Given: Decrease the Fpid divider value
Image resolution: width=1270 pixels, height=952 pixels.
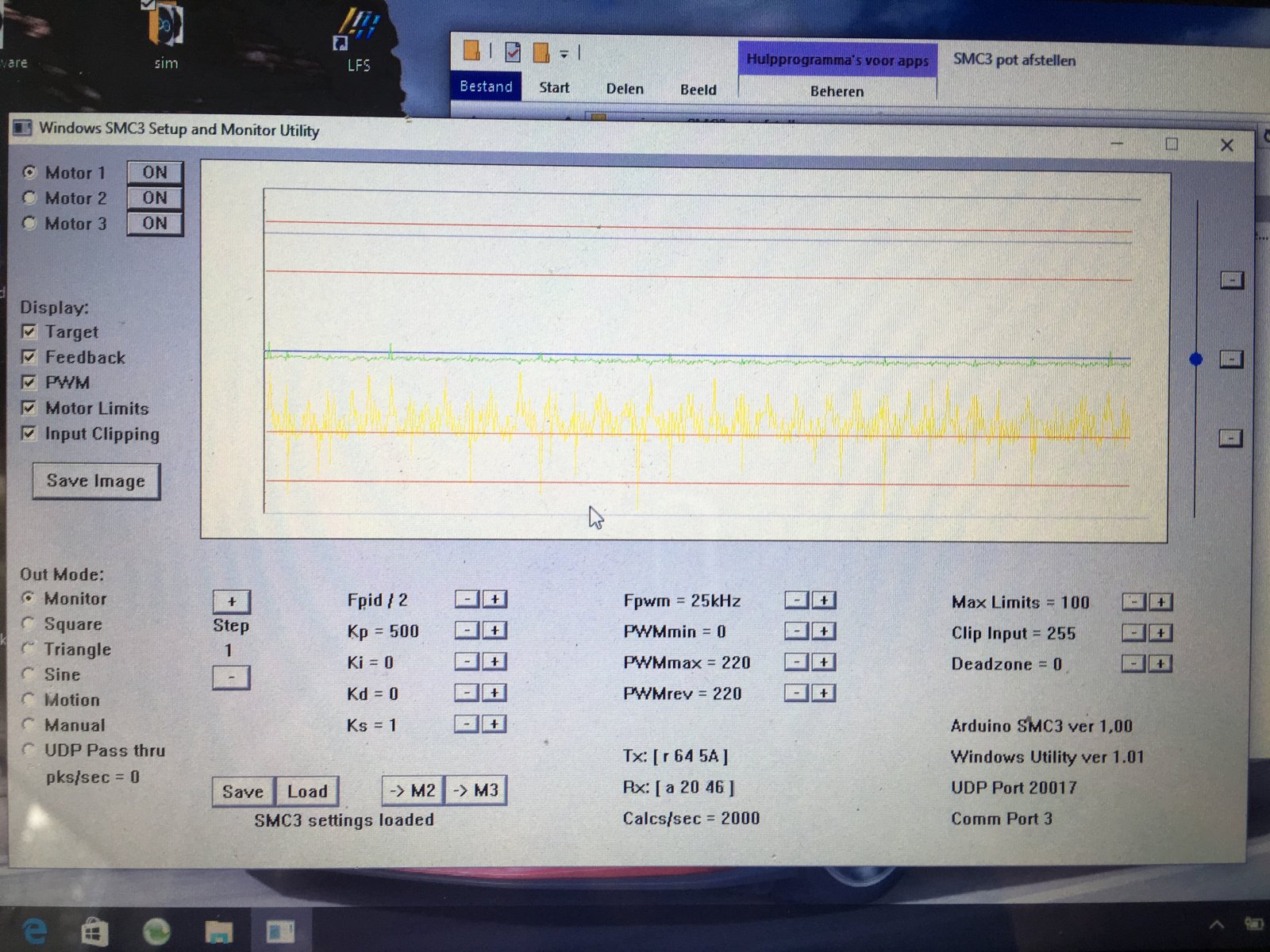Looking at the screenshot, I should coord(467,599).
